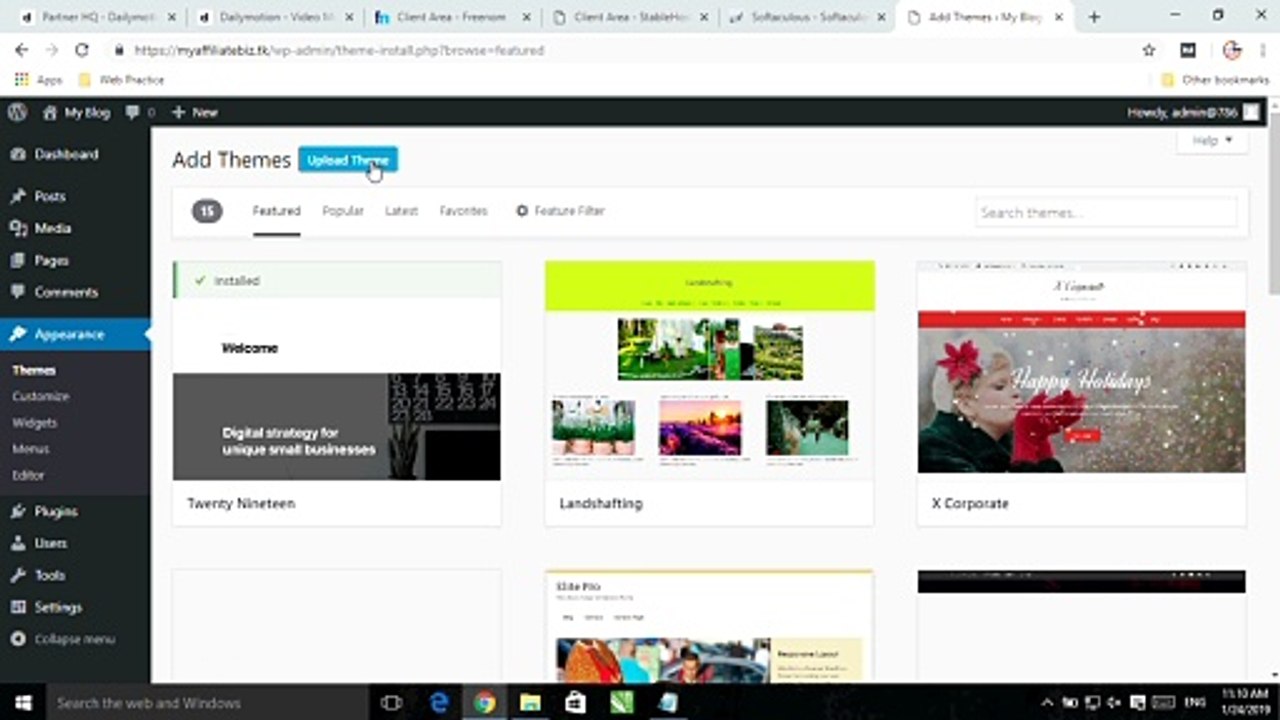The width and height of the screenshot is (1280, 720).
Task: Go to Dashboard in sidebar
Action: coord(66,154)
